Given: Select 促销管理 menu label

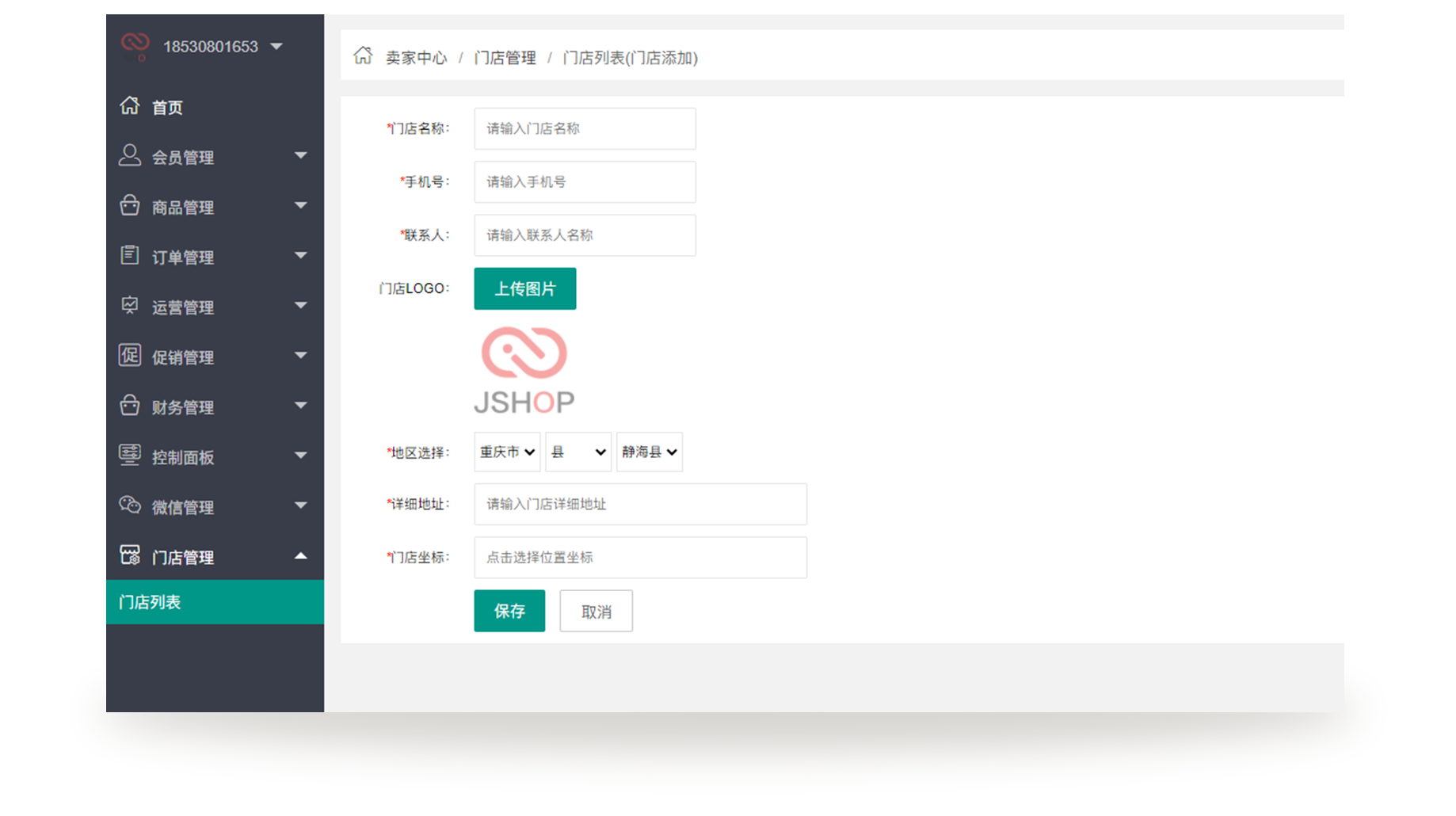Looking at the screenshot, I should point(183,357).
